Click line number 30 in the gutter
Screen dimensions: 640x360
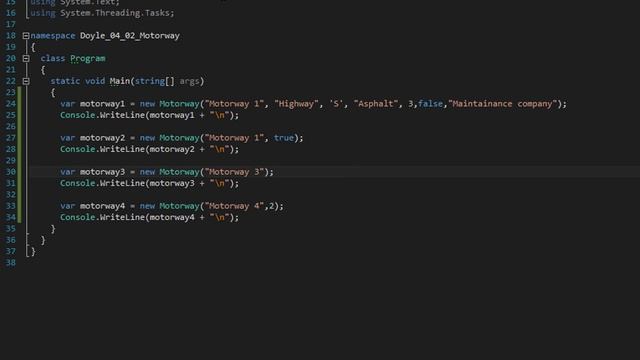tap(11, 172)
